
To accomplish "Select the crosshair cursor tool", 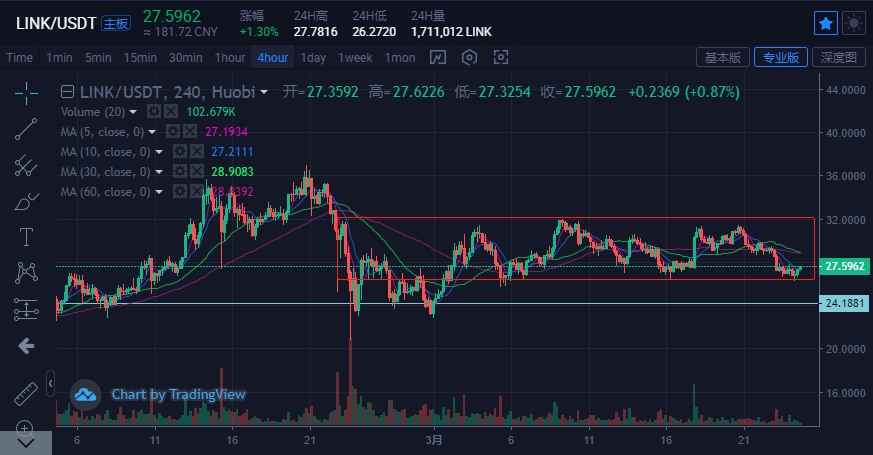I will tap(26, 93).
